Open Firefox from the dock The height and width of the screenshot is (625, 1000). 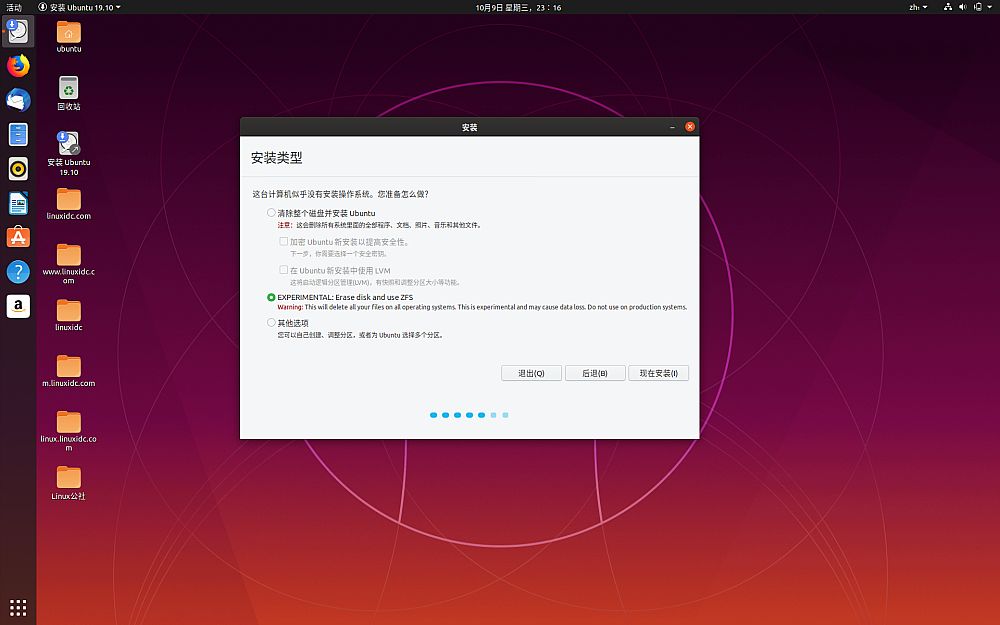(18, 66)
